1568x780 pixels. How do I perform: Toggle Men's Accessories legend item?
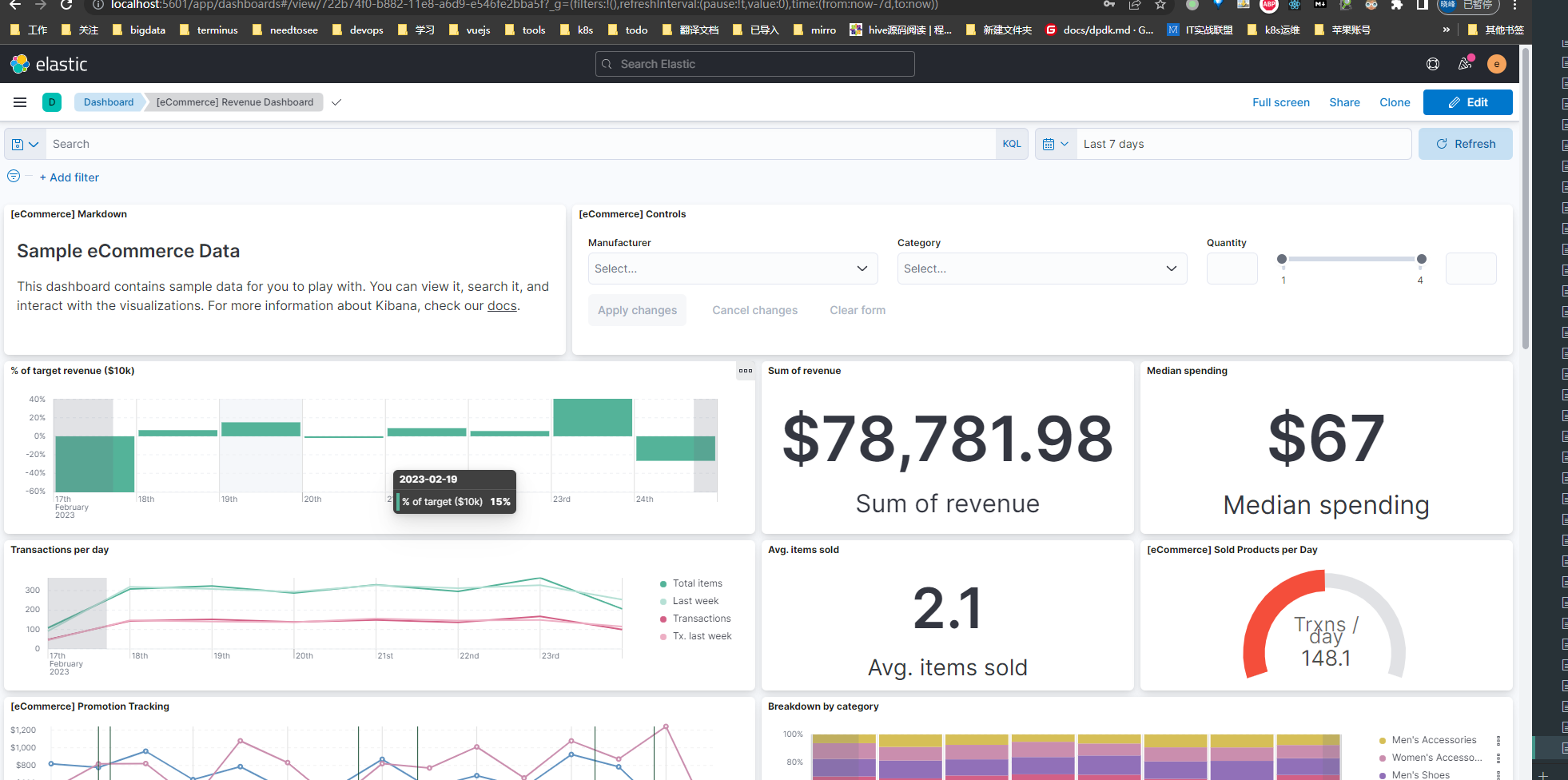pos(1428,740)
